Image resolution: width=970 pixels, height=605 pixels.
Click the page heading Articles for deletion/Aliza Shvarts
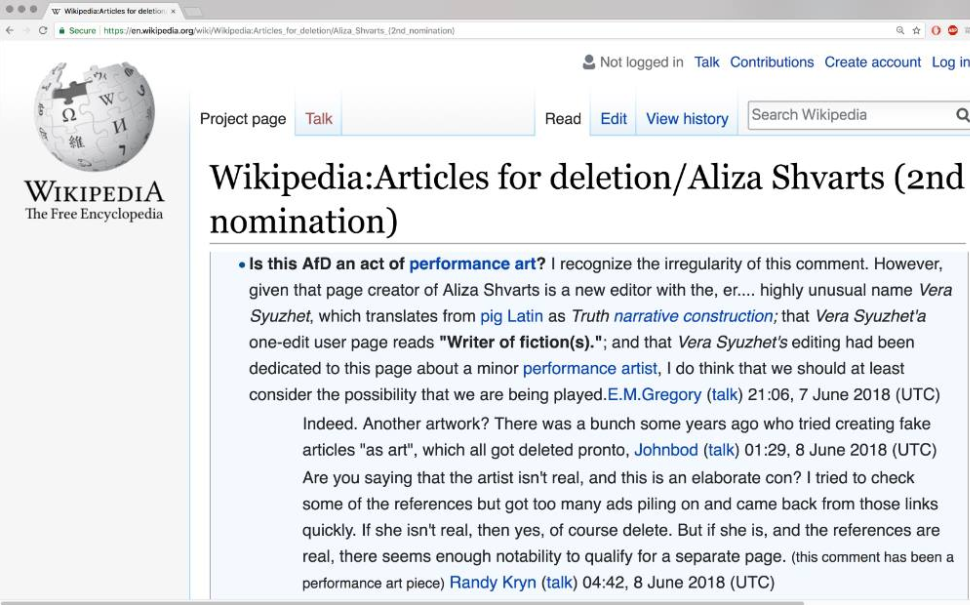click(586, 199)
